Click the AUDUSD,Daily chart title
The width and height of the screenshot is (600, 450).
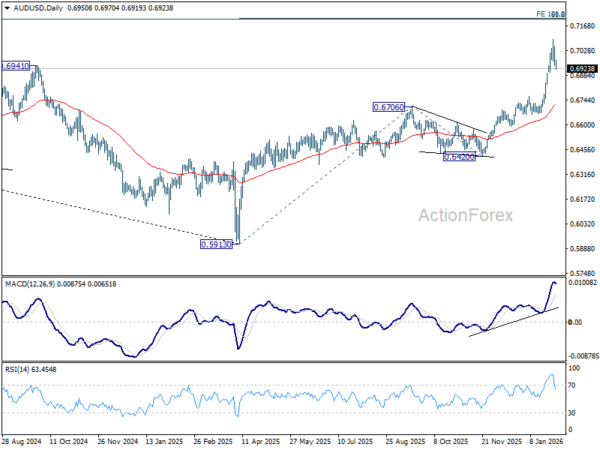(38, 8)
